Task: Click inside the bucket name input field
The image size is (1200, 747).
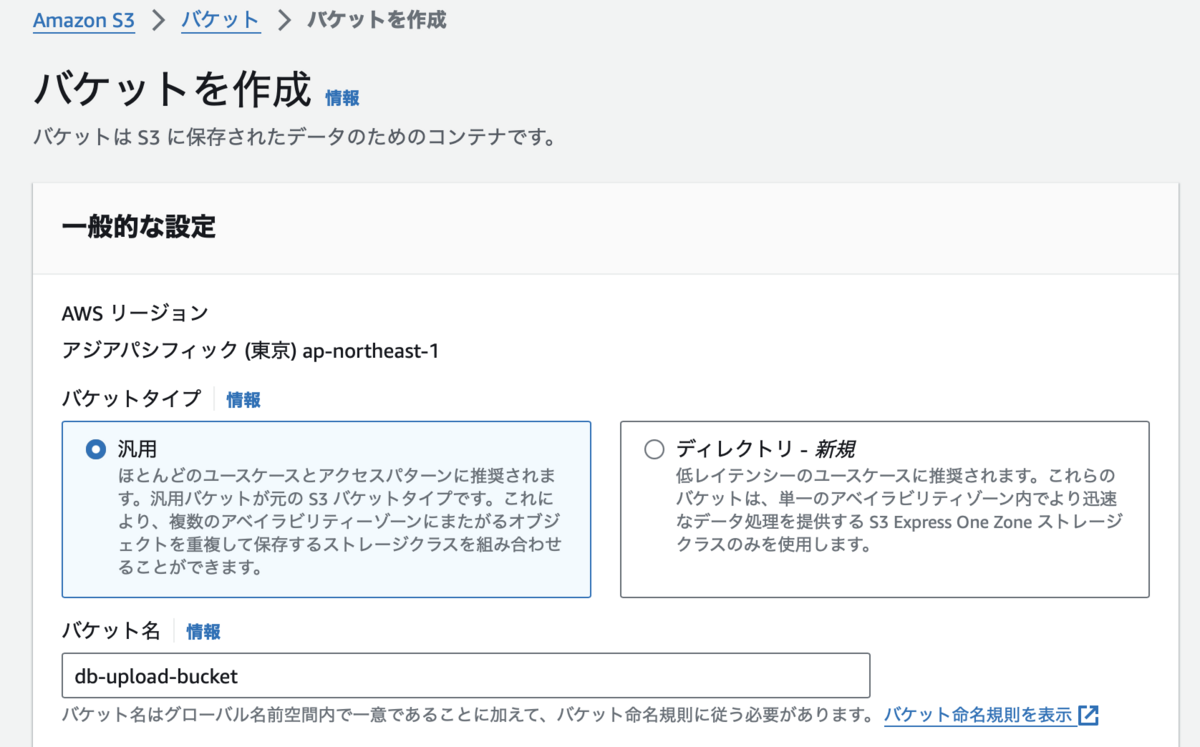Action: (x=465, y=675)
